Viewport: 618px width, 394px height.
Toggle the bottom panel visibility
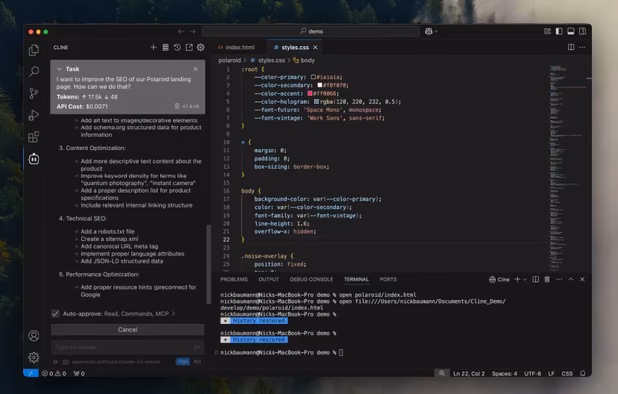[x=570, y=31]
